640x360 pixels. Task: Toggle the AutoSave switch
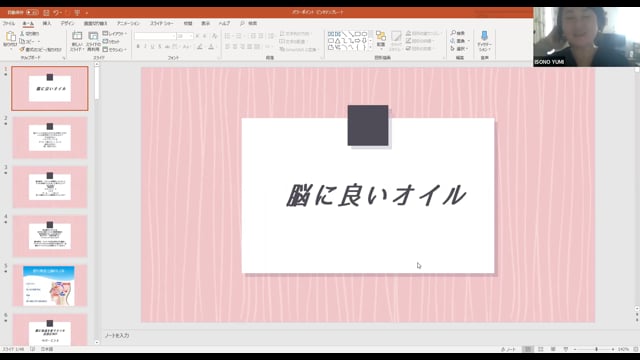[32, 13]
